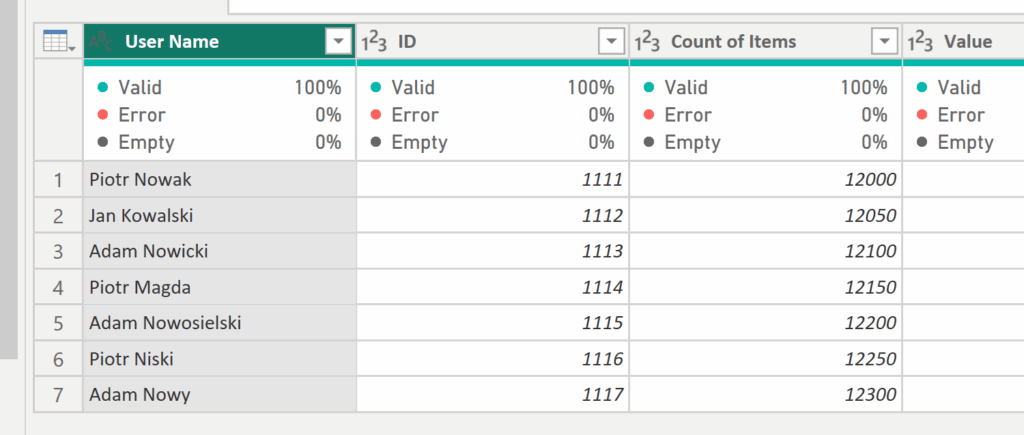Click the number type icon on Count of Items
The image size is (1024, 435).
click(x=647, y=41)
